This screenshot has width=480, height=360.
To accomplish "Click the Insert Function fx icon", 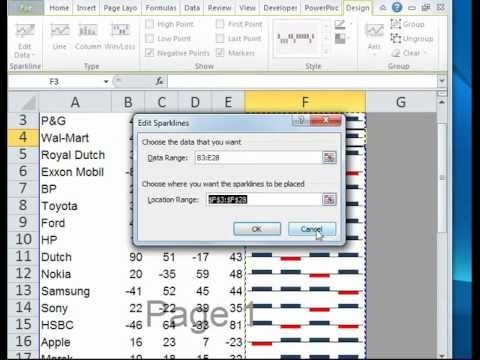I will [x=159, y=81].
